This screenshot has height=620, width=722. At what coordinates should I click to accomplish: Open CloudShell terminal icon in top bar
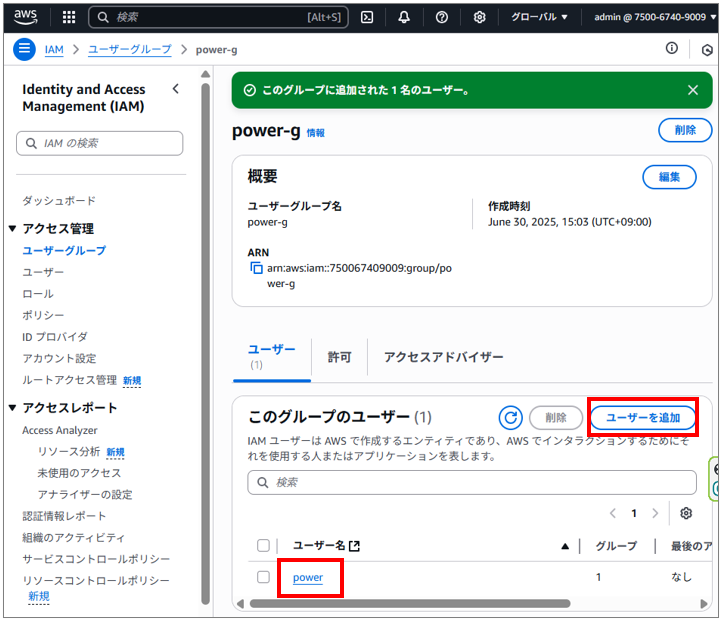point(367,17)
